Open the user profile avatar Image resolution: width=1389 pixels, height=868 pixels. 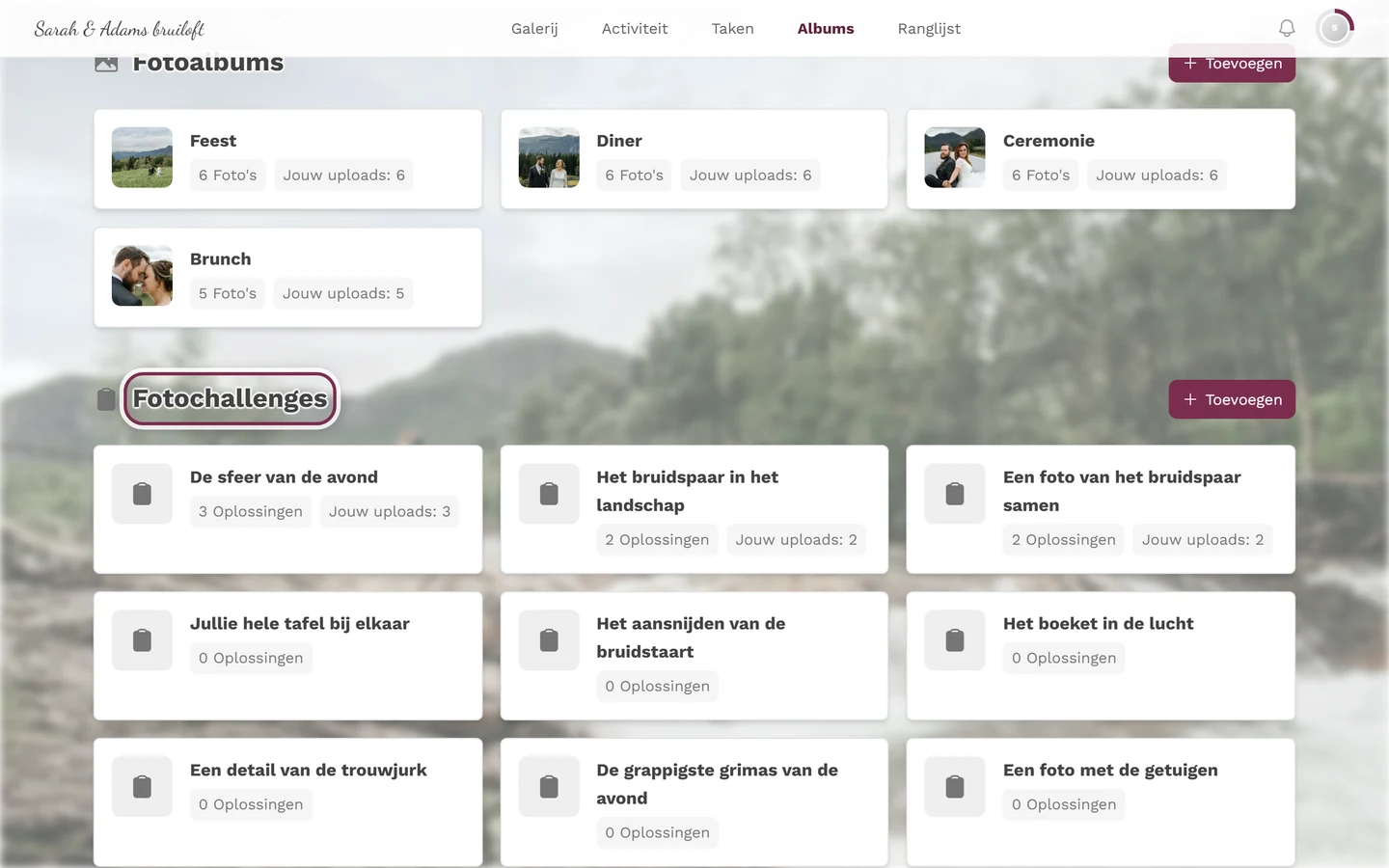[1335, 29]
